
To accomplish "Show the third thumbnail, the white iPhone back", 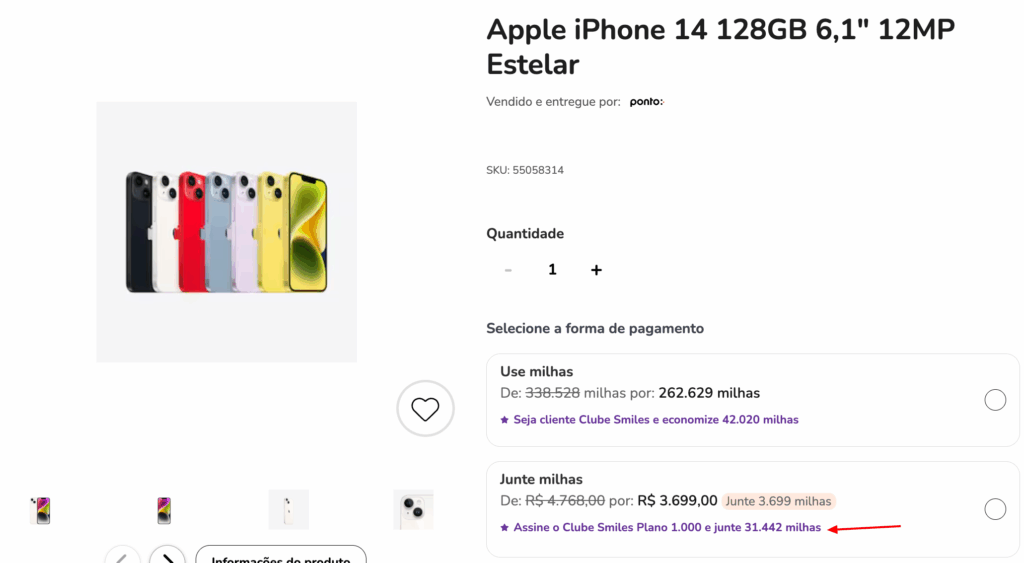I will 288,509.
